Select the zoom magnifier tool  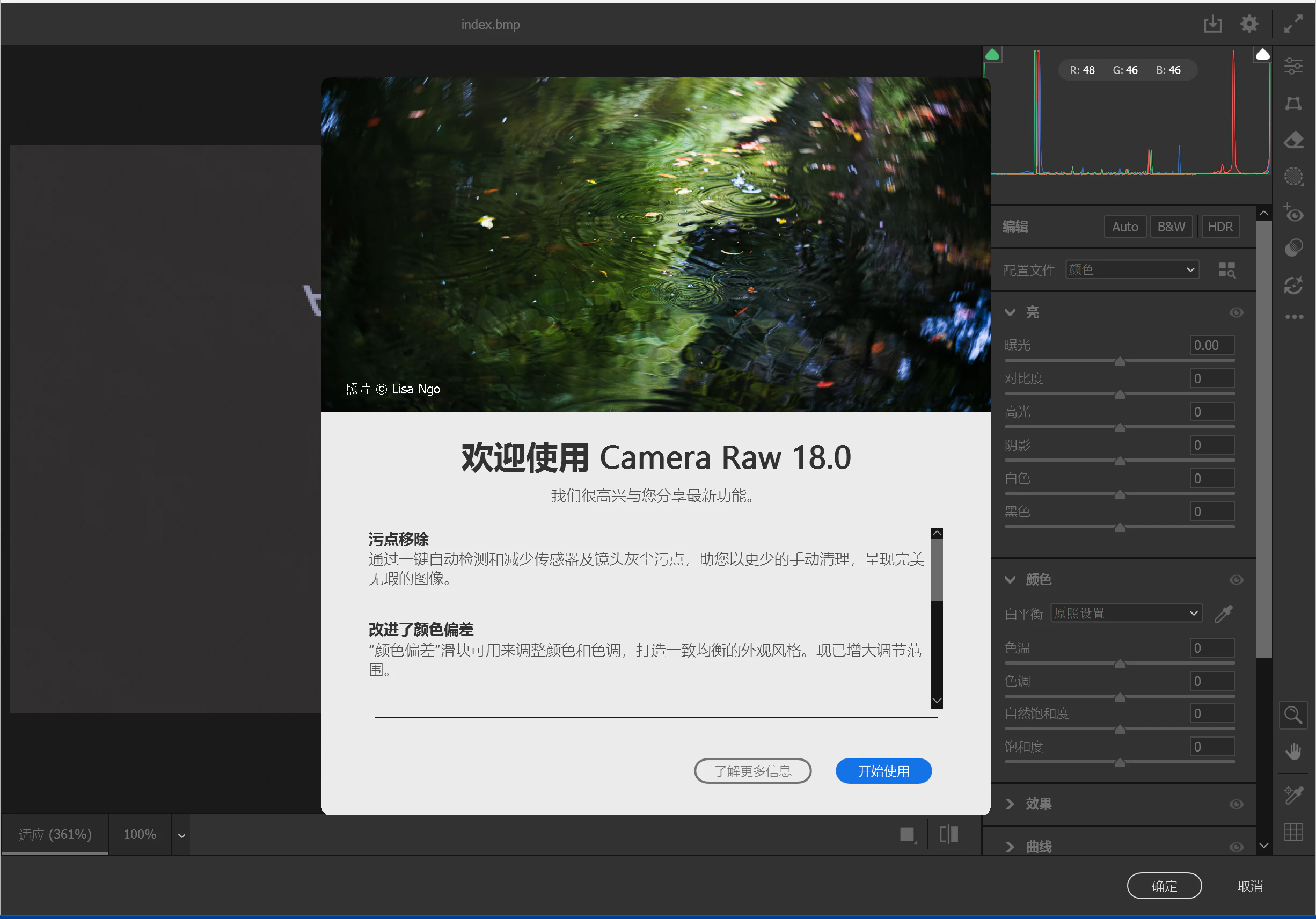(x=1293, y=715)
